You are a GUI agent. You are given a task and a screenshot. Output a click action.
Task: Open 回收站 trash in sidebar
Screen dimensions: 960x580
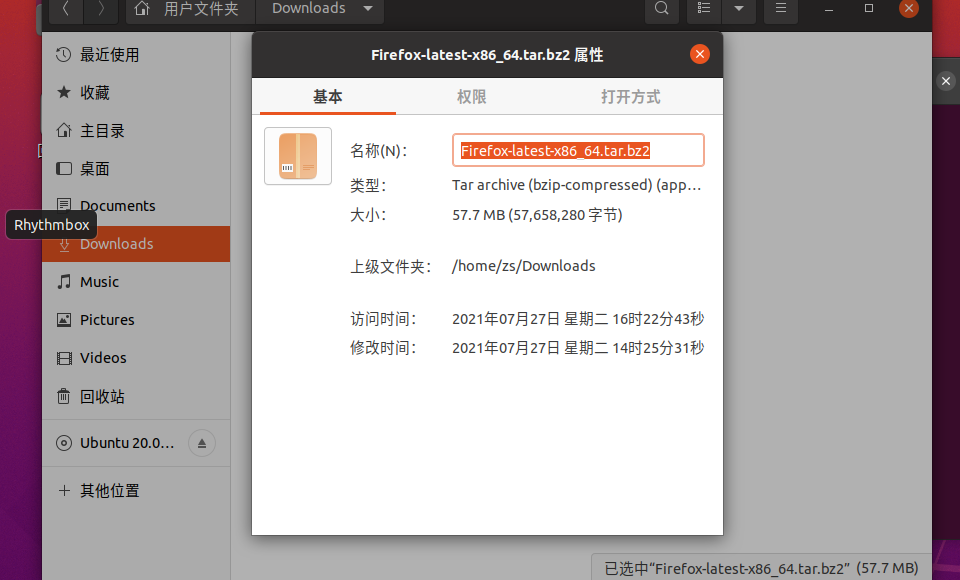point(136,396)
